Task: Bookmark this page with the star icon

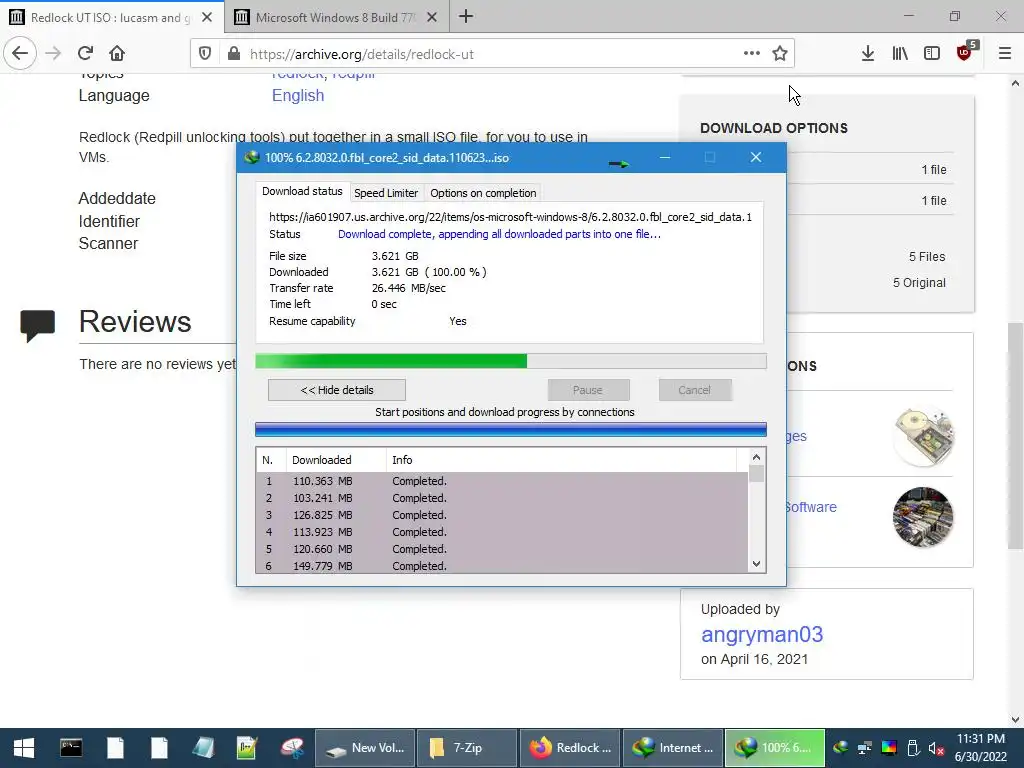Action: [780, 54]
